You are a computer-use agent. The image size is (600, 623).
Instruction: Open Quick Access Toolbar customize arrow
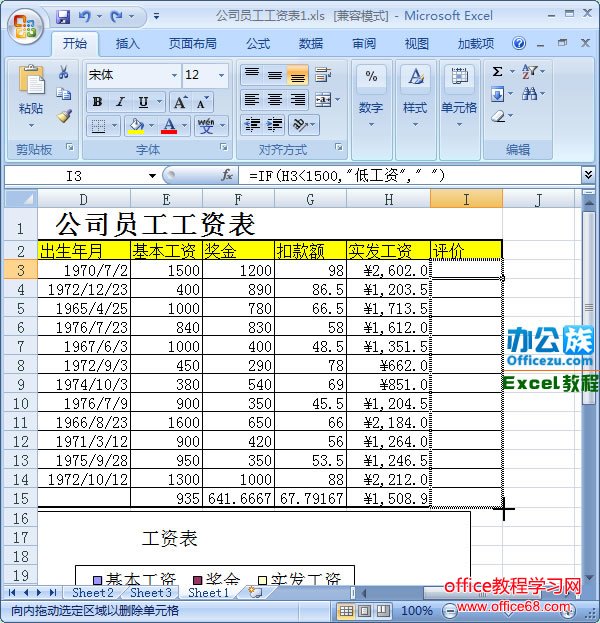(157, 16)
